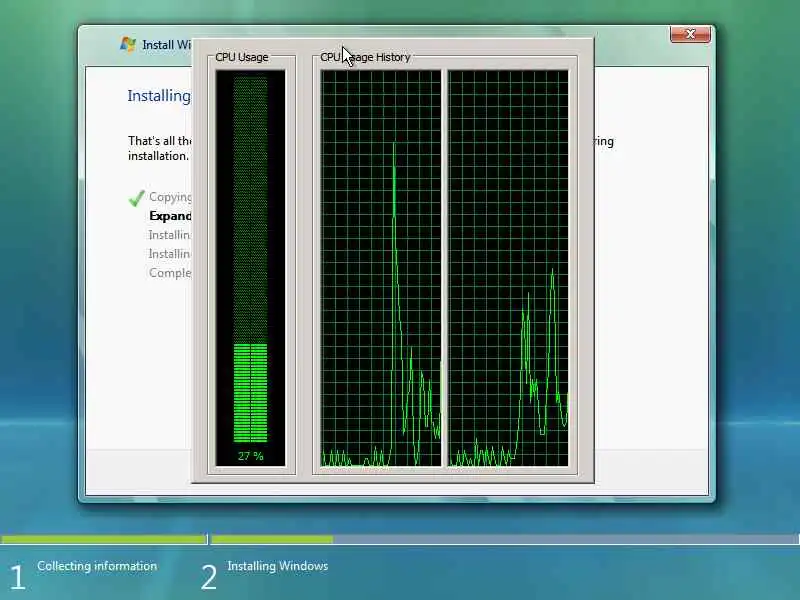
Task: Click the 'Installing Windows' stage label
Action: pos(278,566)
